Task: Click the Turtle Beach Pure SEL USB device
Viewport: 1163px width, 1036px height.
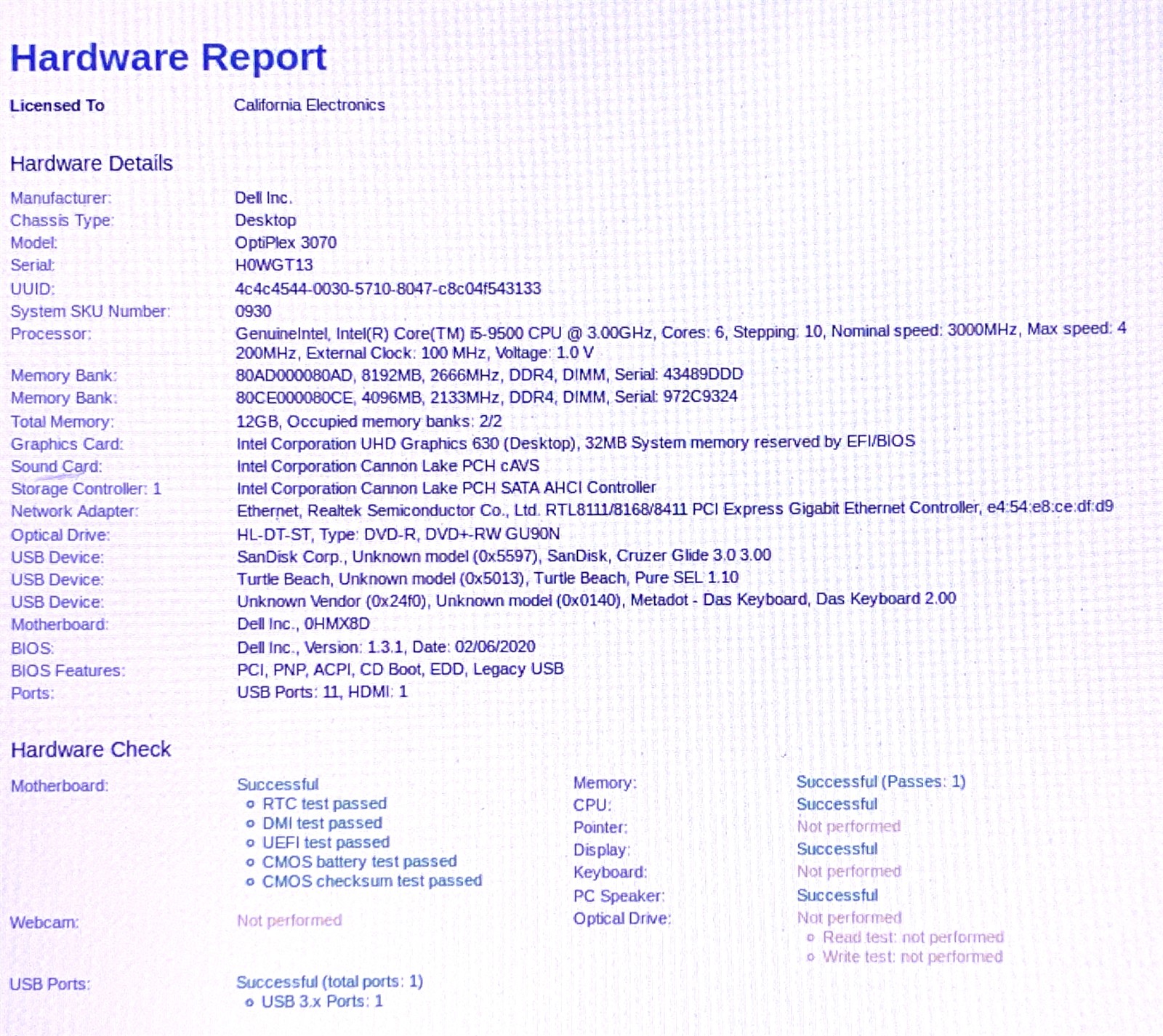Action: (x=488, y=578)
